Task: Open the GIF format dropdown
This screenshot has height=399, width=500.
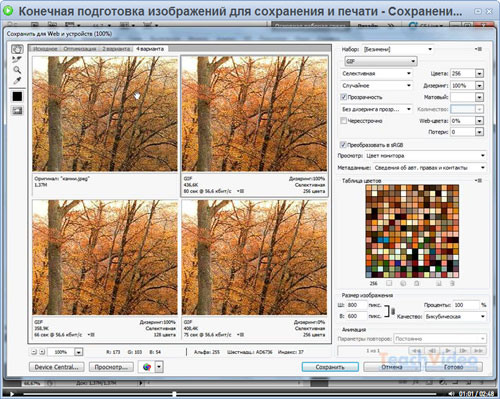Action: coord(381,61)
